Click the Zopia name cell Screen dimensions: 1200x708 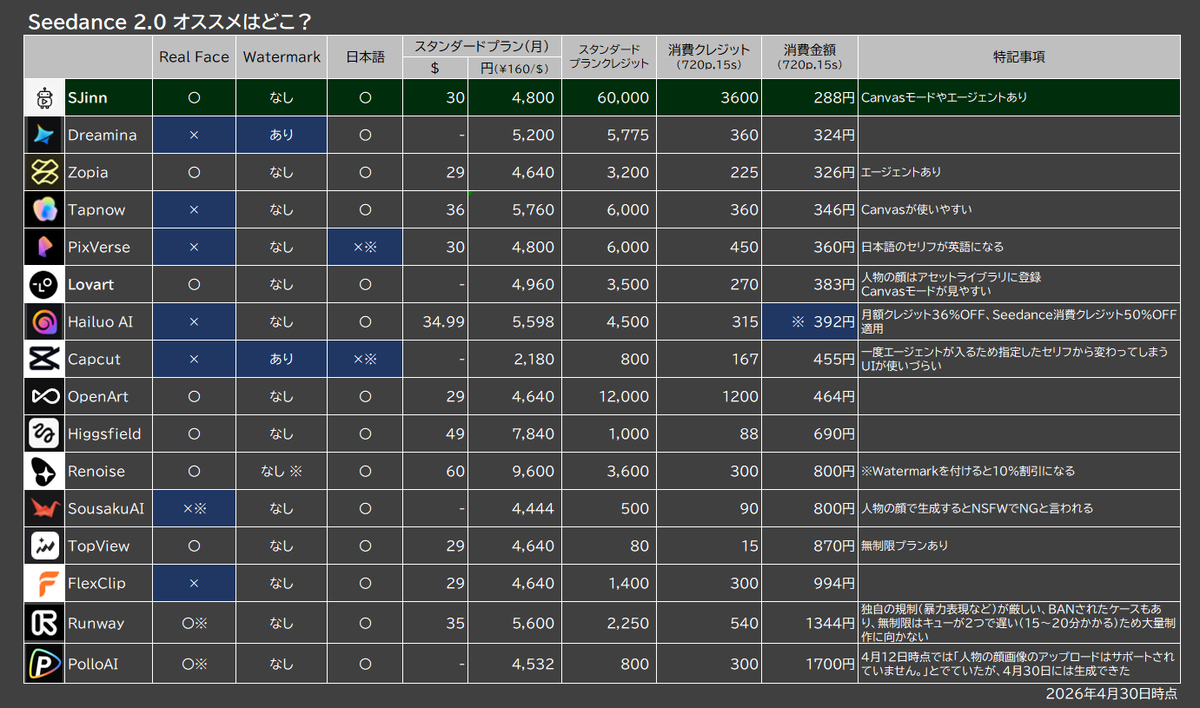coord(108,172)
